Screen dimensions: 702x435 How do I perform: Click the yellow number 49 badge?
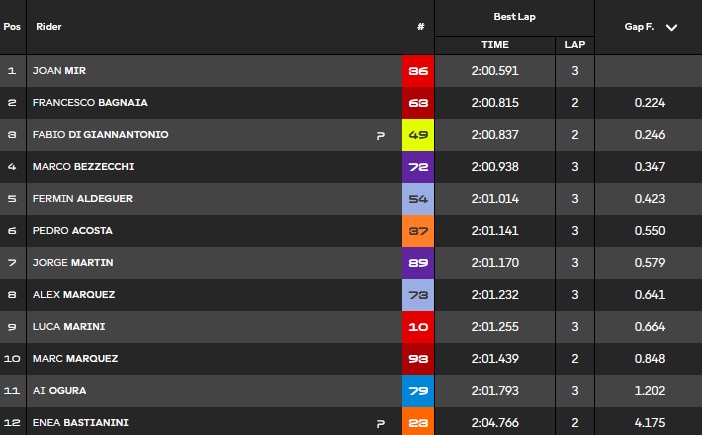(x=417, y=135)
